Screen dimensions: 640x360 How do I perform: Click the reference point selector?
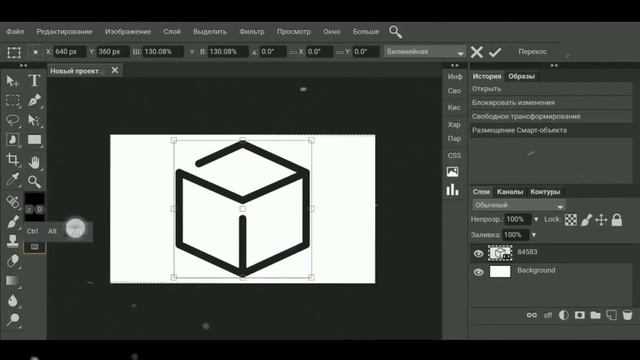(36, 52)
